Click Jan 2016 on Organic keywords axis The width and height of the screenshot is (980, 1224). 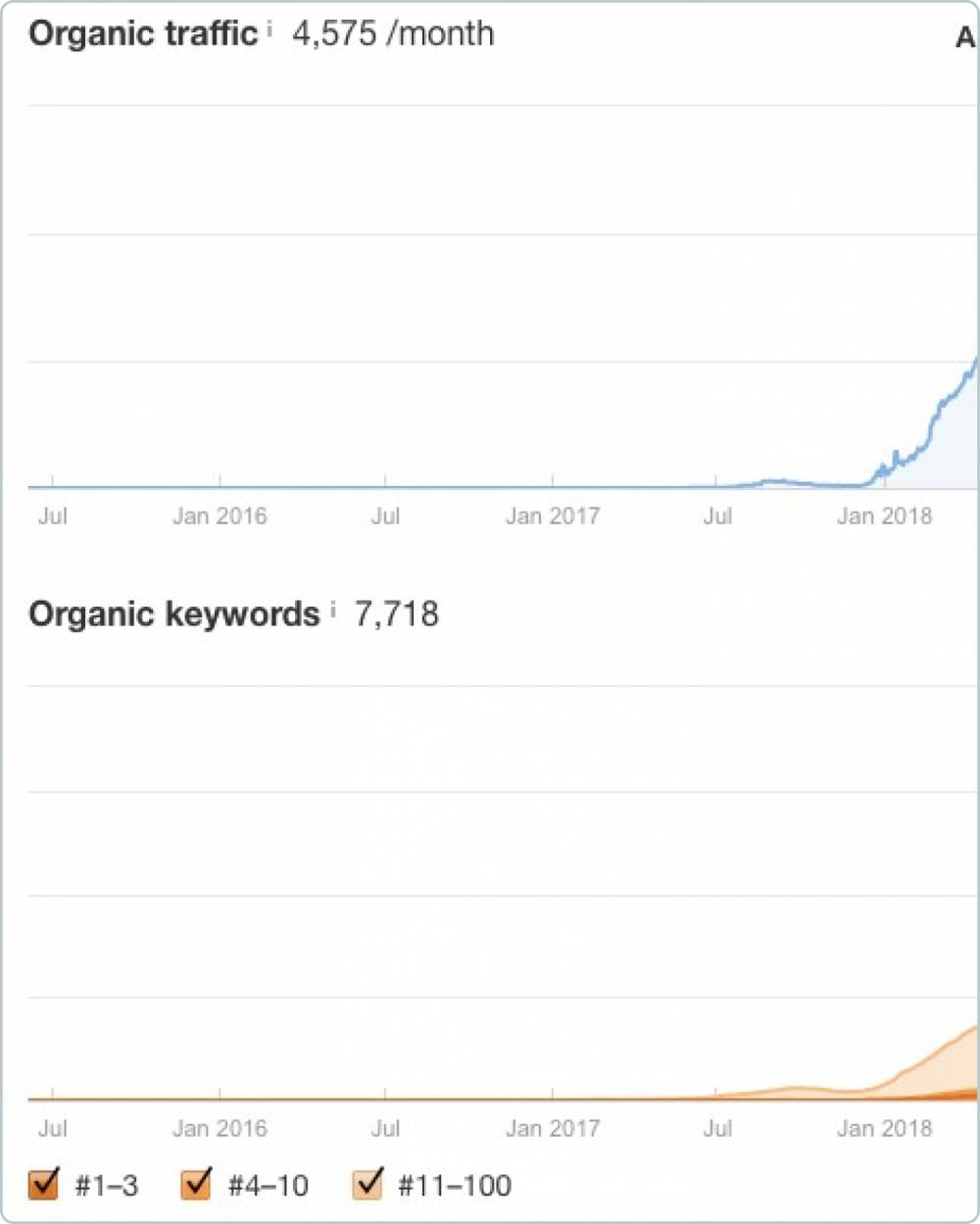pos(220,1128)
